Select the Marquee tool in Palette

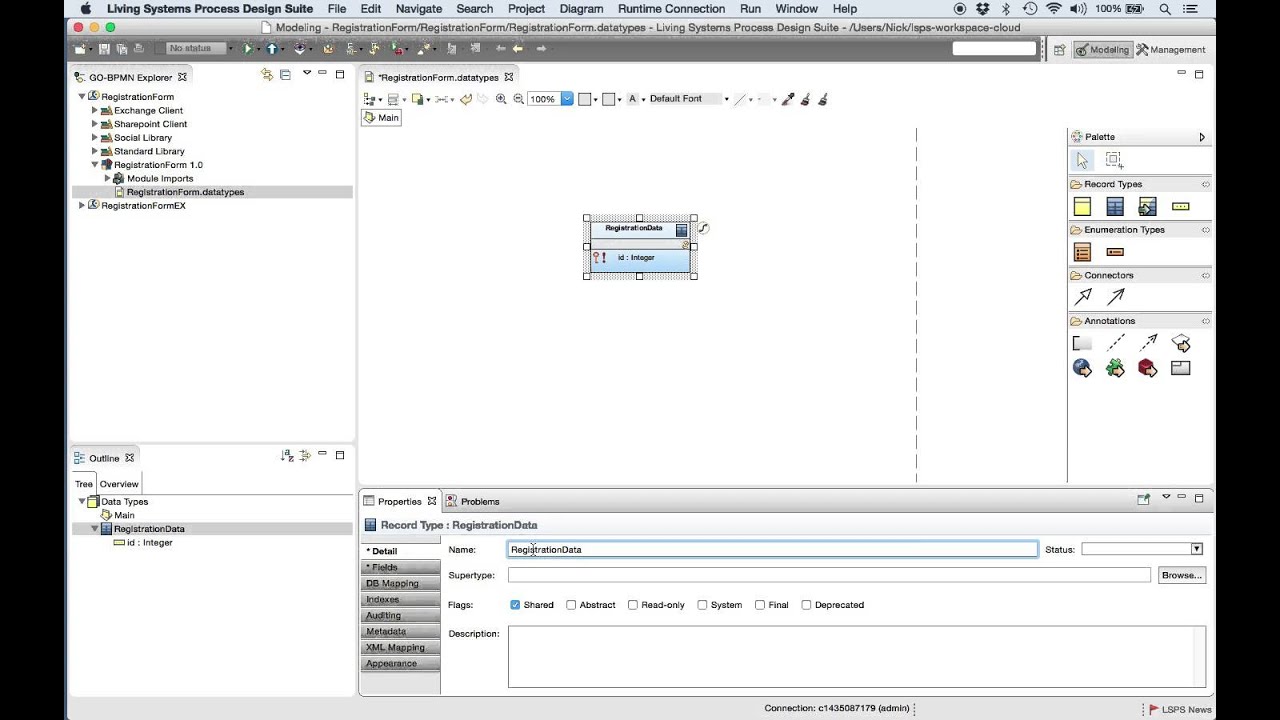click(x=1114, y=160)
